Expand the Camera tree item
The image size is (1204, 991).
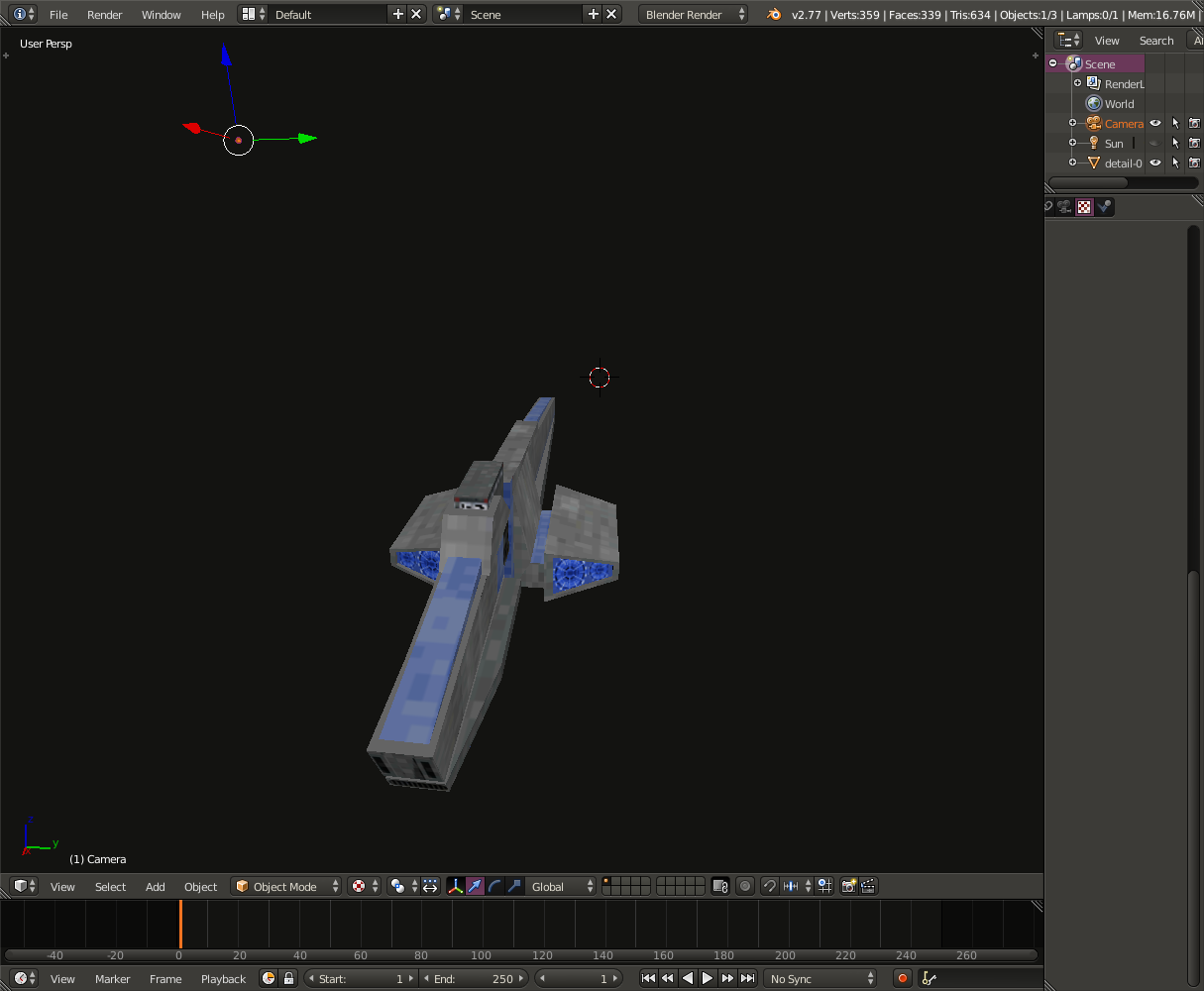click(x=1072, y=123)
